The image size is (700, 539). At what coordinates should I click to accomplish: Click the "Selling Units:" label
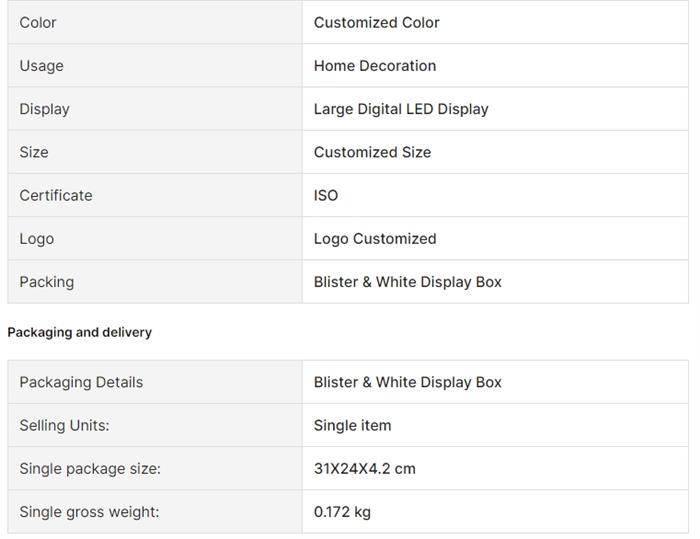click(x=64, y=425)
